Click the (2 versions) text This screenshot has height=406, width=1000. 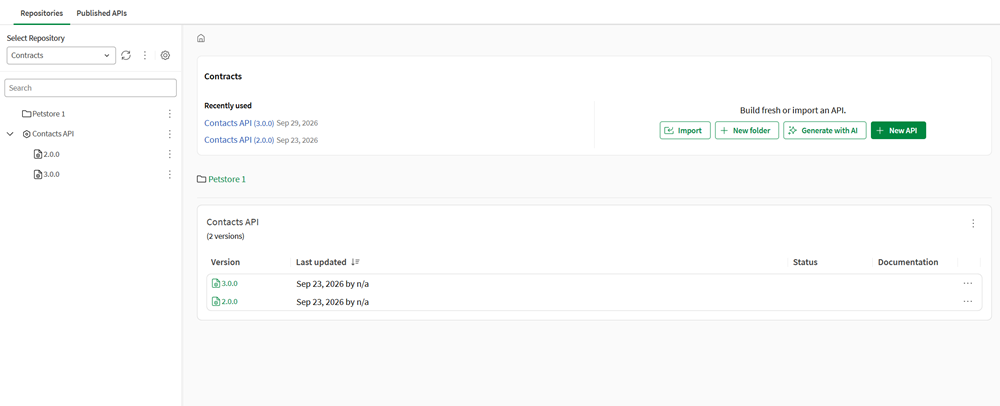tap(225, 236)
